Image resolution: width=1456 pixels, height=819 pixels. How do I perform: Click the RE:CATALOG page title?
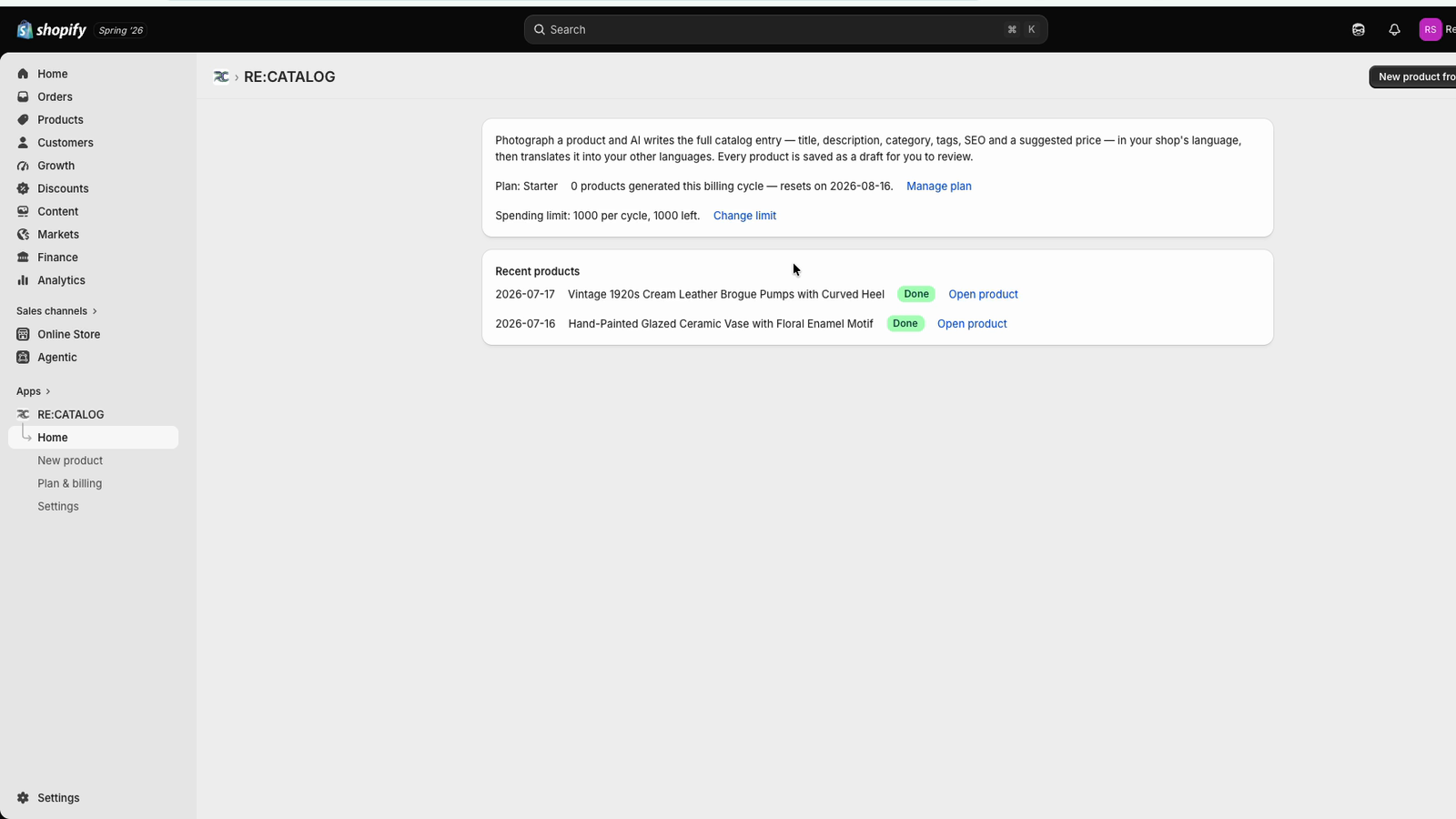(x=289, y=76)
